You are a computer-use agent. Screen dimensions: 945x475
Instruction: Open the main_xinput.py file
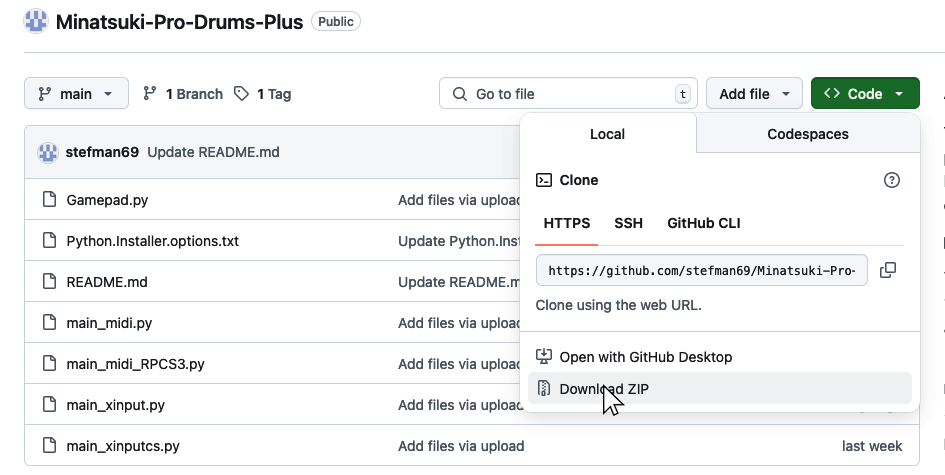click(x=116, y=405)
